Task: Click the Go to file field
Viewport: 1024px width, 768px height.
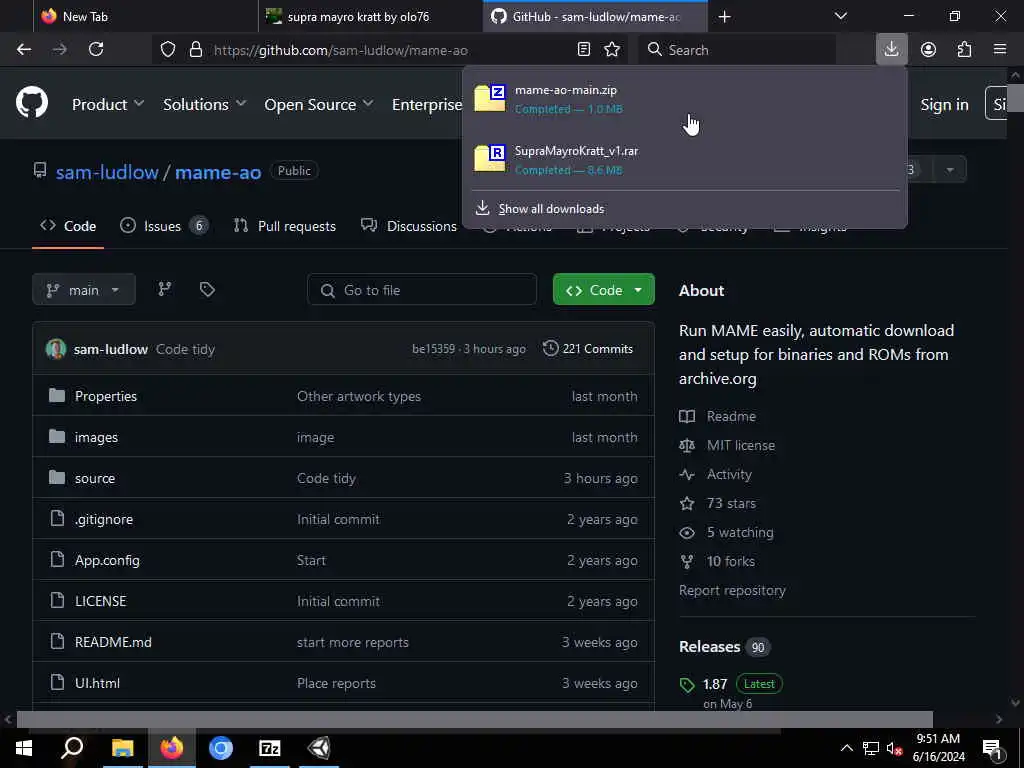Action: (x=422, y=290)
